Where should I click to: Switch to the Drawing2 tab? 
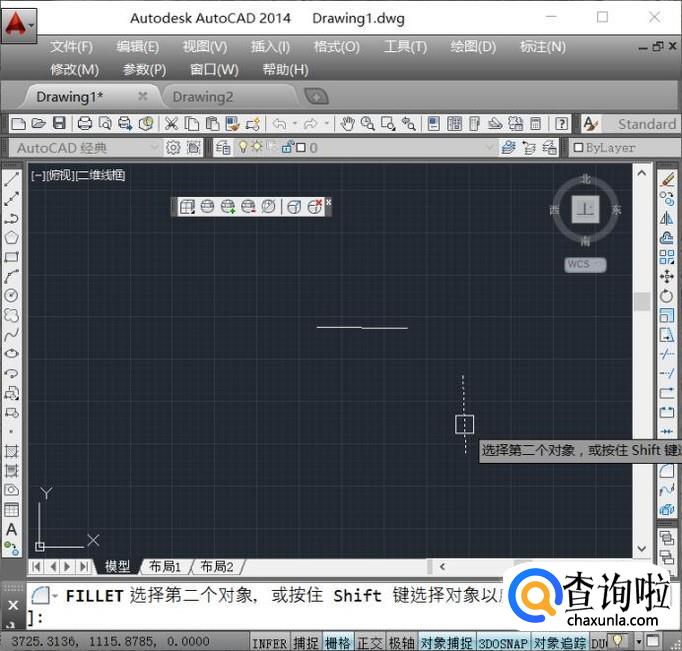(x=203, y=97)
